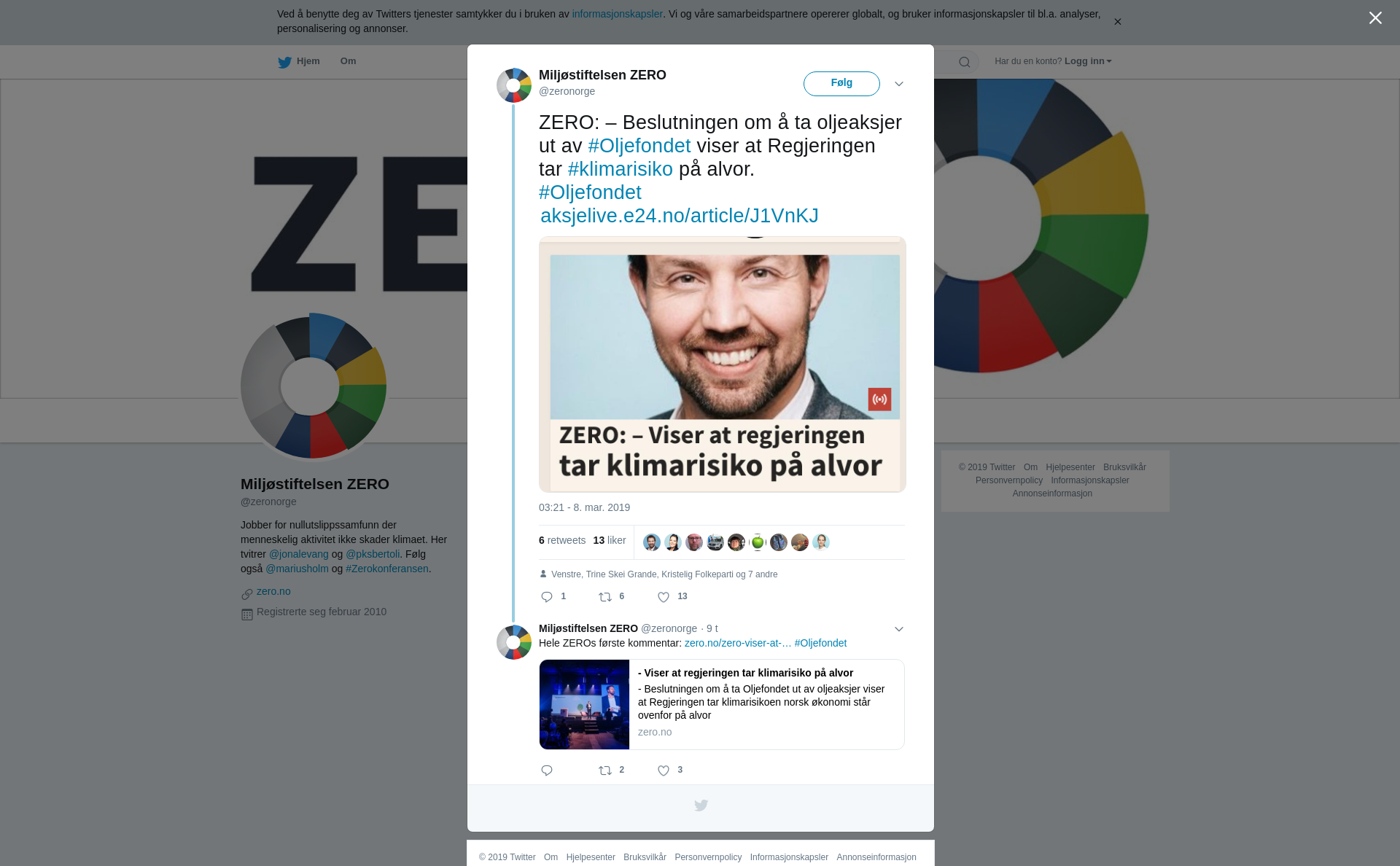Dismiss the cookie notice banner

click(x=1117, y=22)
